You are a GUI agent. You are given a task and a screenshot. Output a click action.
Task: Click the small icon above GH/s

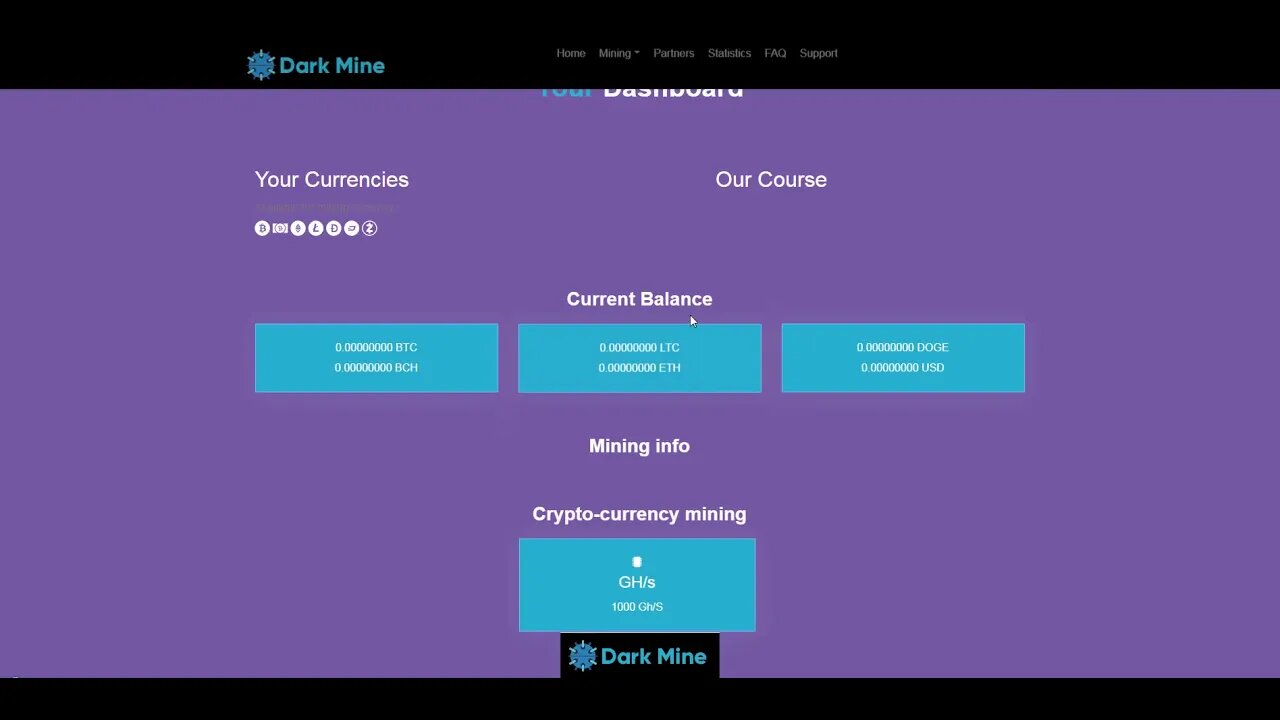point(637,562)
